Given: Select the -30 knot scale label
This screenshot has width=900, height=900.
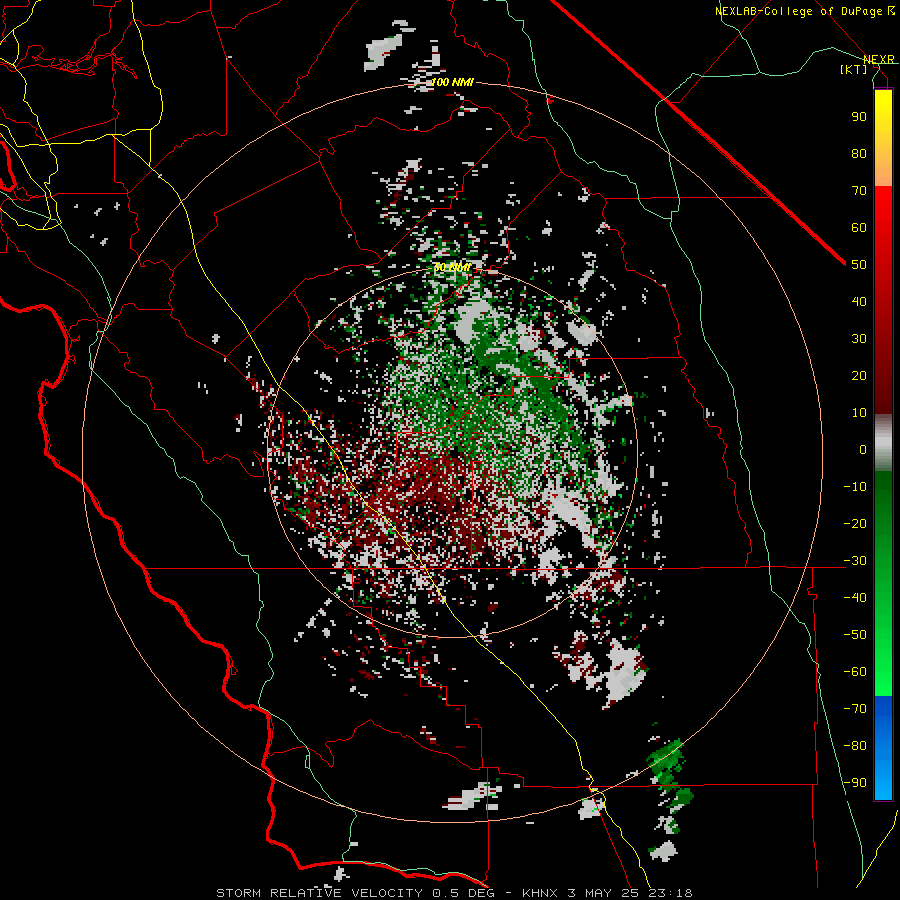Looking at the screenshot, I should coord(855,561).
